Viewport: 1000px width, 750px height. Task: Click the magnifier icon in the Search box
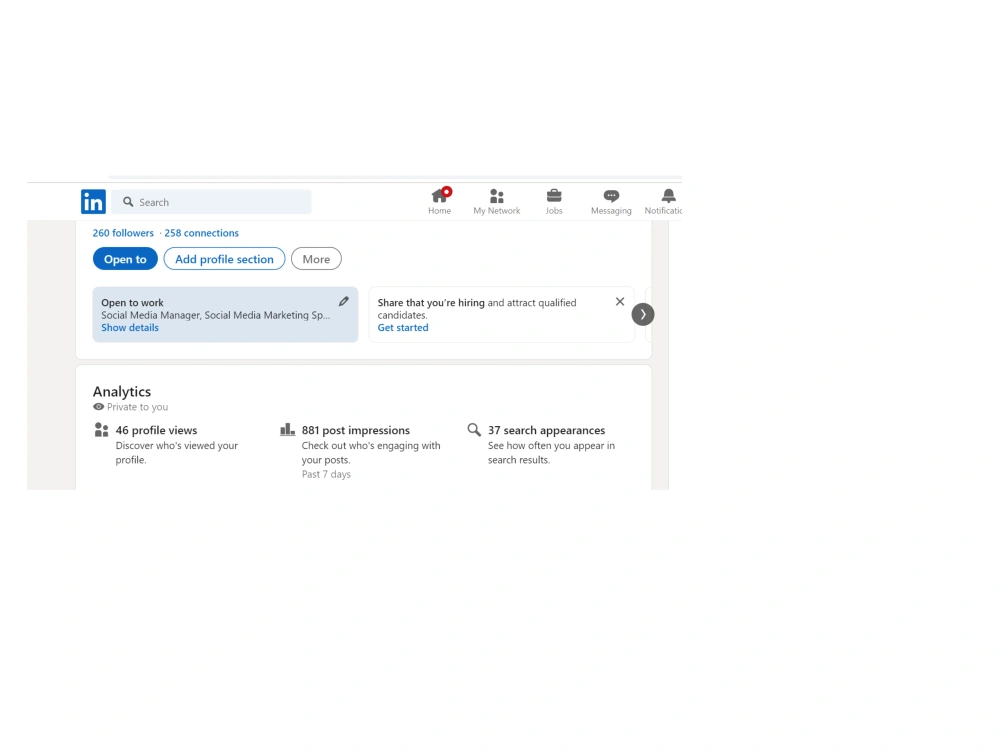[128, 202]
